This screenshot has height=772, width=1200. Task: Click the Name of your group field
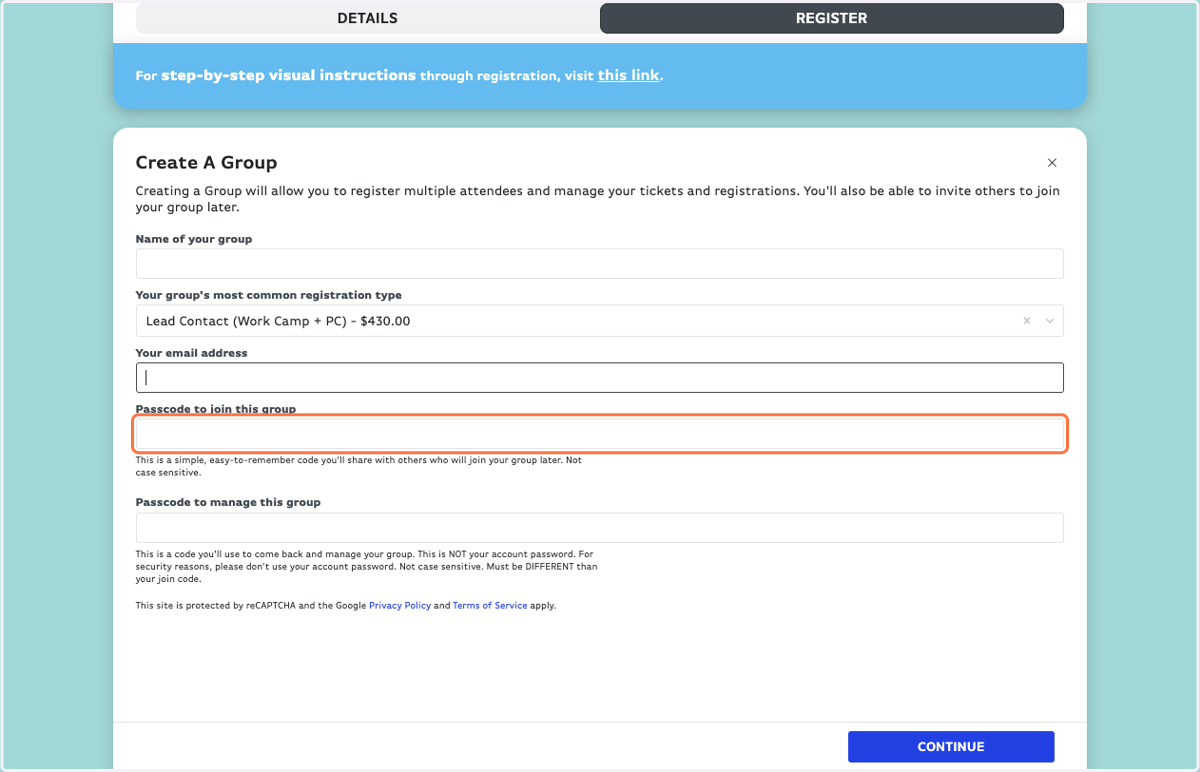point(600,264)
